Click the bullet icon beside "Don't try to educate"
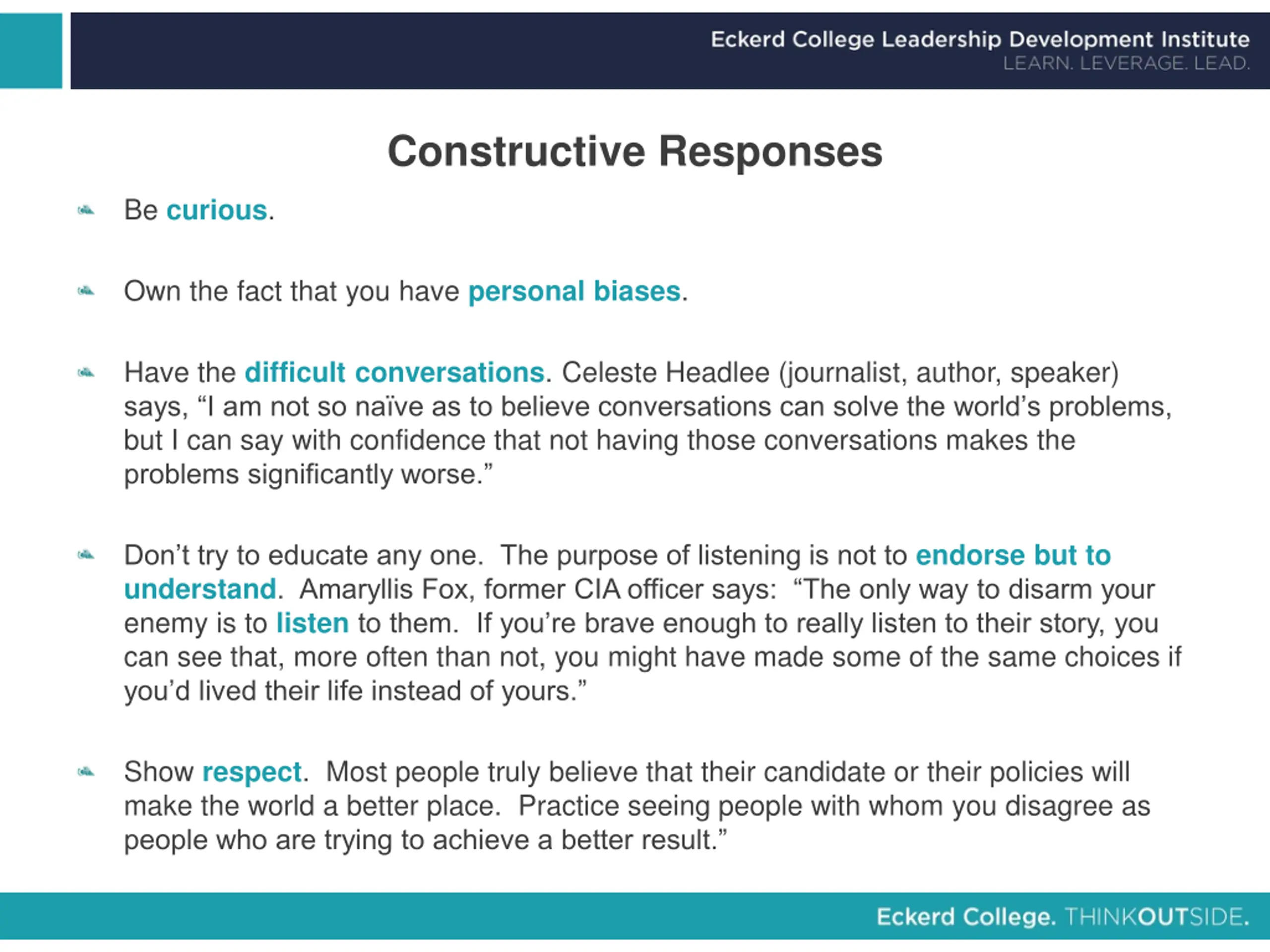This screenshot has height=952, width=1270. pyautogui.click(x=85, y=555)
